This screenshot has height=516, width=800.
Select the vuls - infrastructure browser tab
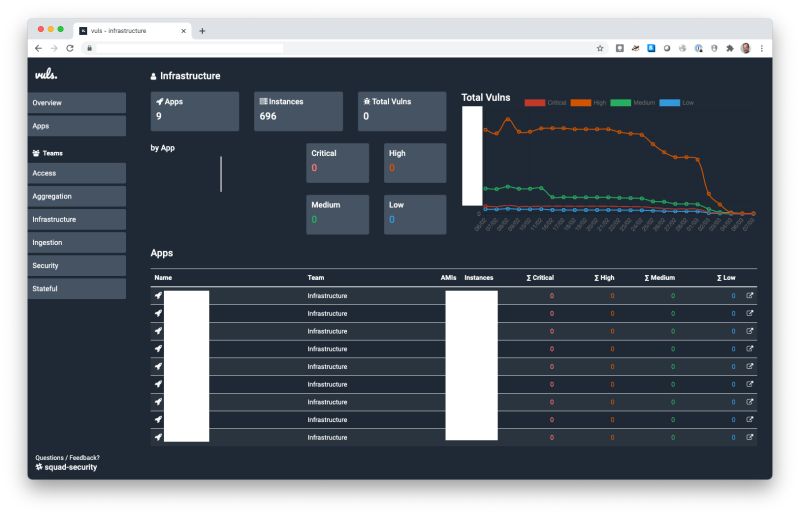132,31
